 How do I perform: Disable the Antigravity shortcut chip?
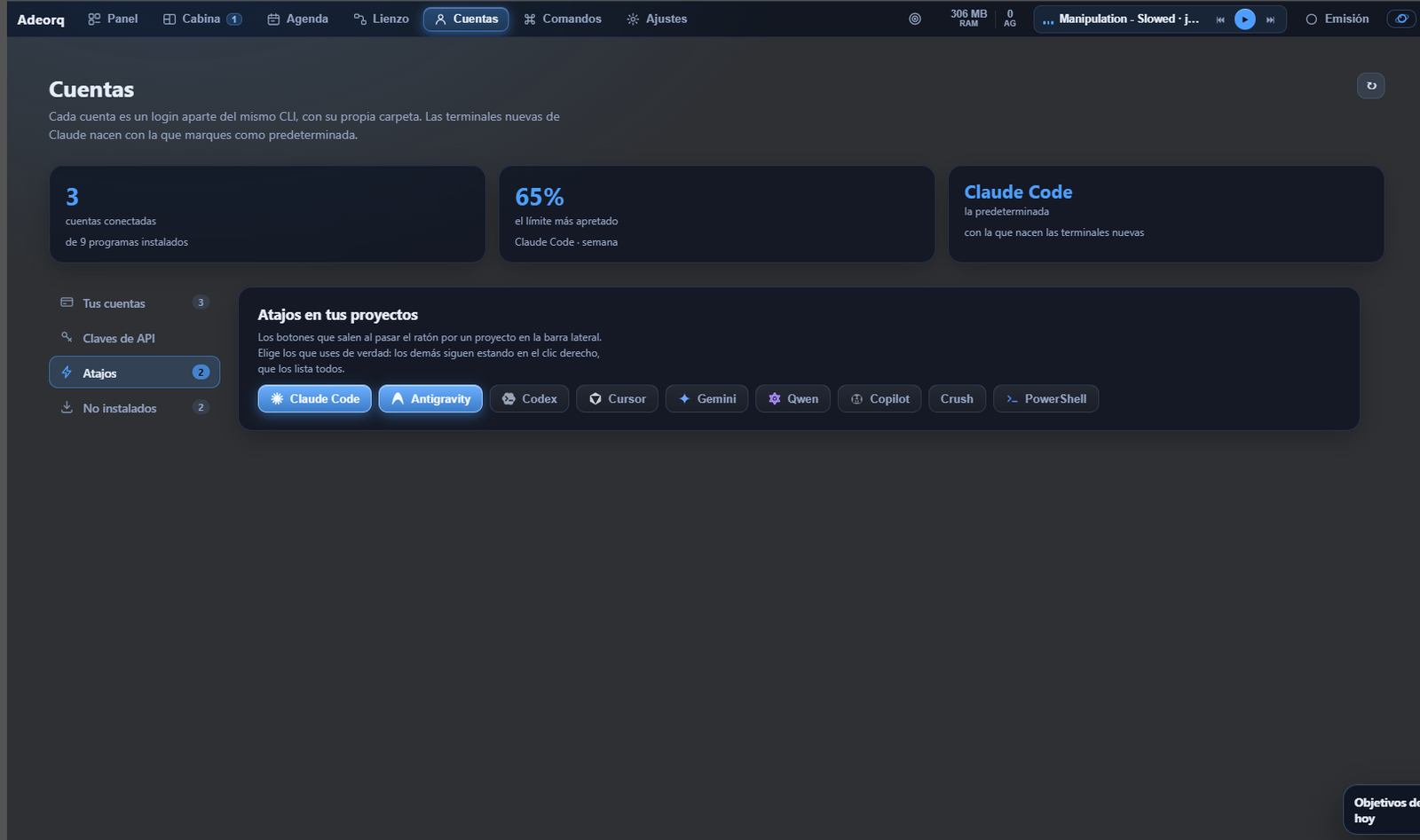click(x=430, y=399)
